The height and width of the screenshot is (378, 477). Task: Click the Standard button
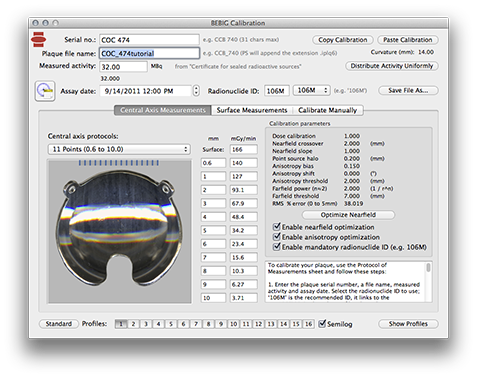click(x=59, y=324)
